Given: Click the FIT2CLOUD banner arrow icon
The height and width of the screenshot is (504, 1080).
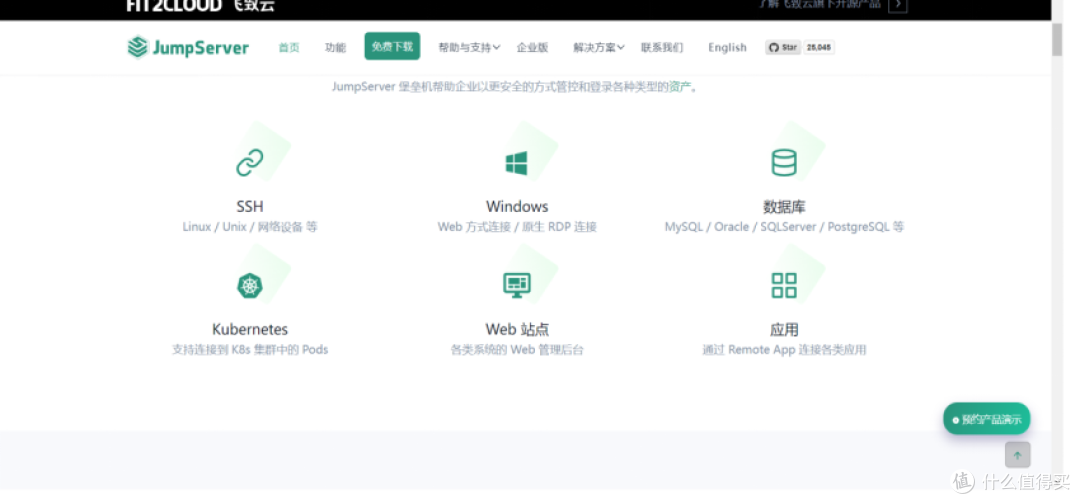Looking at the screenshot, I should click(x=897, y=5).
